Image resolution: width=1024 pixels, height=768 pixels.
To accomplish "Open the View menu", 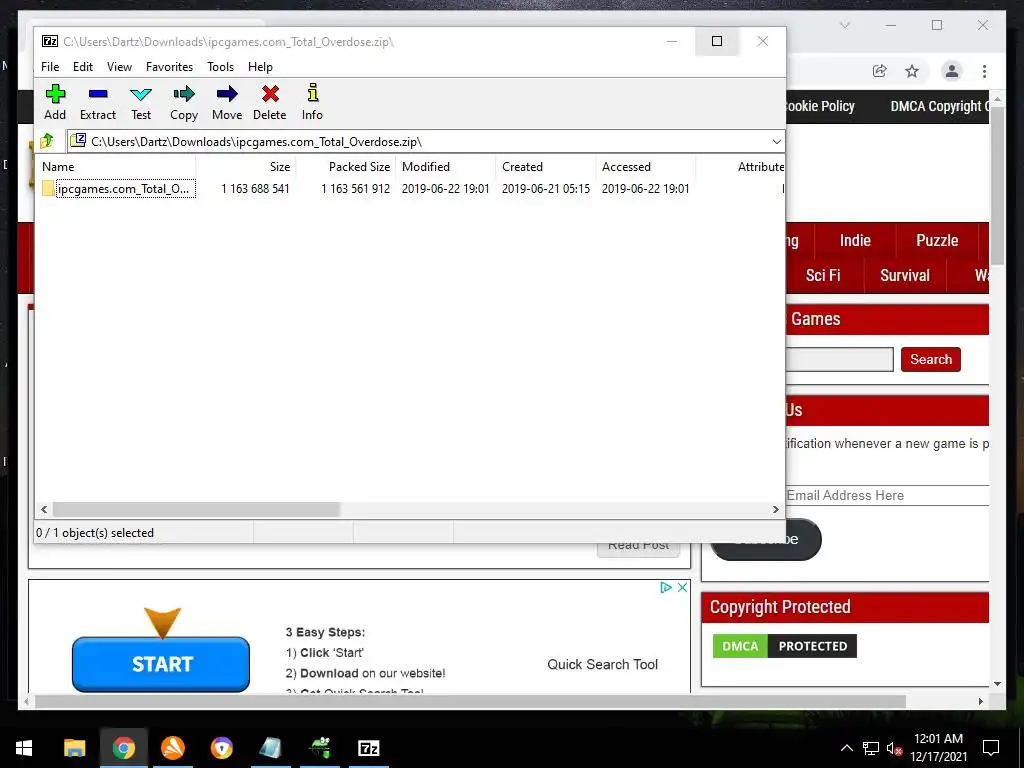I will click(120, 67).
